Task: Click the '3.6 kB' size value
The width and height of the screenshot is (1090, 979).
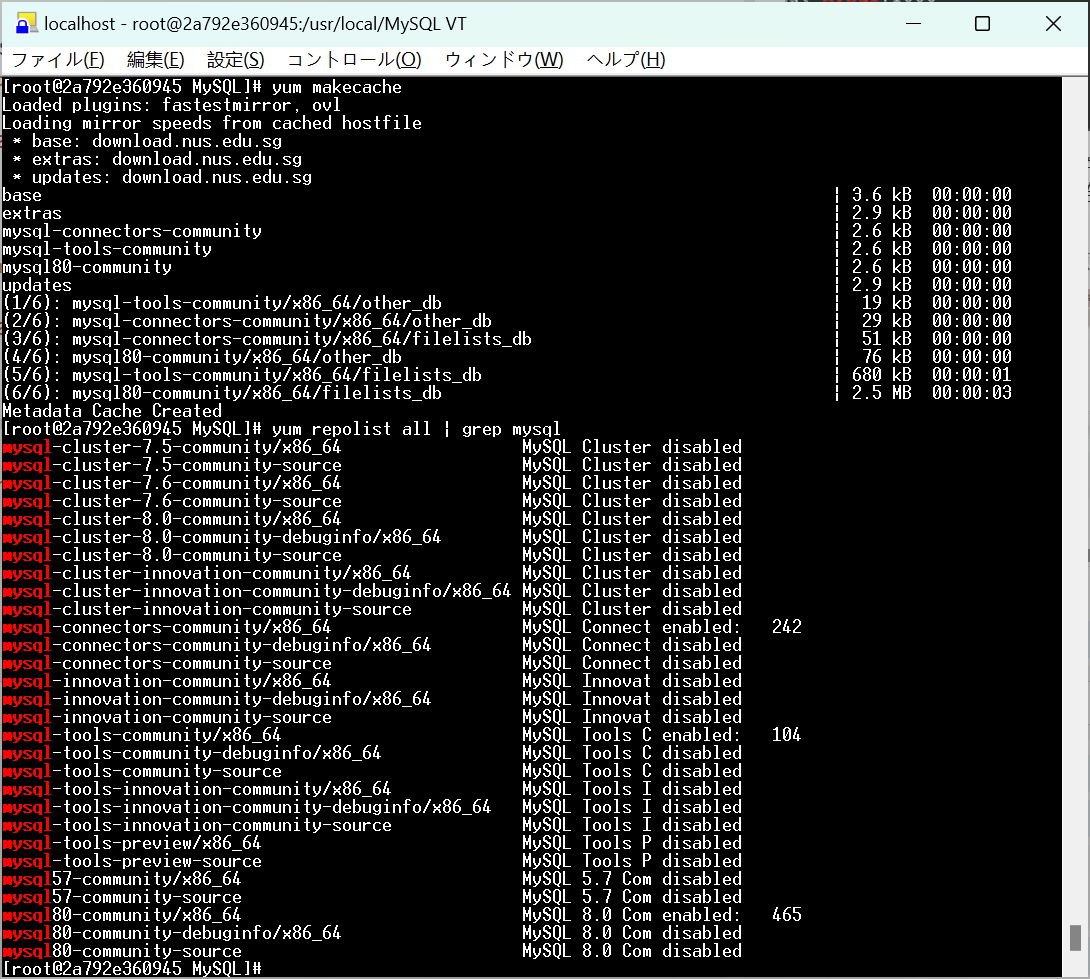Action: (x=881, y=195)
